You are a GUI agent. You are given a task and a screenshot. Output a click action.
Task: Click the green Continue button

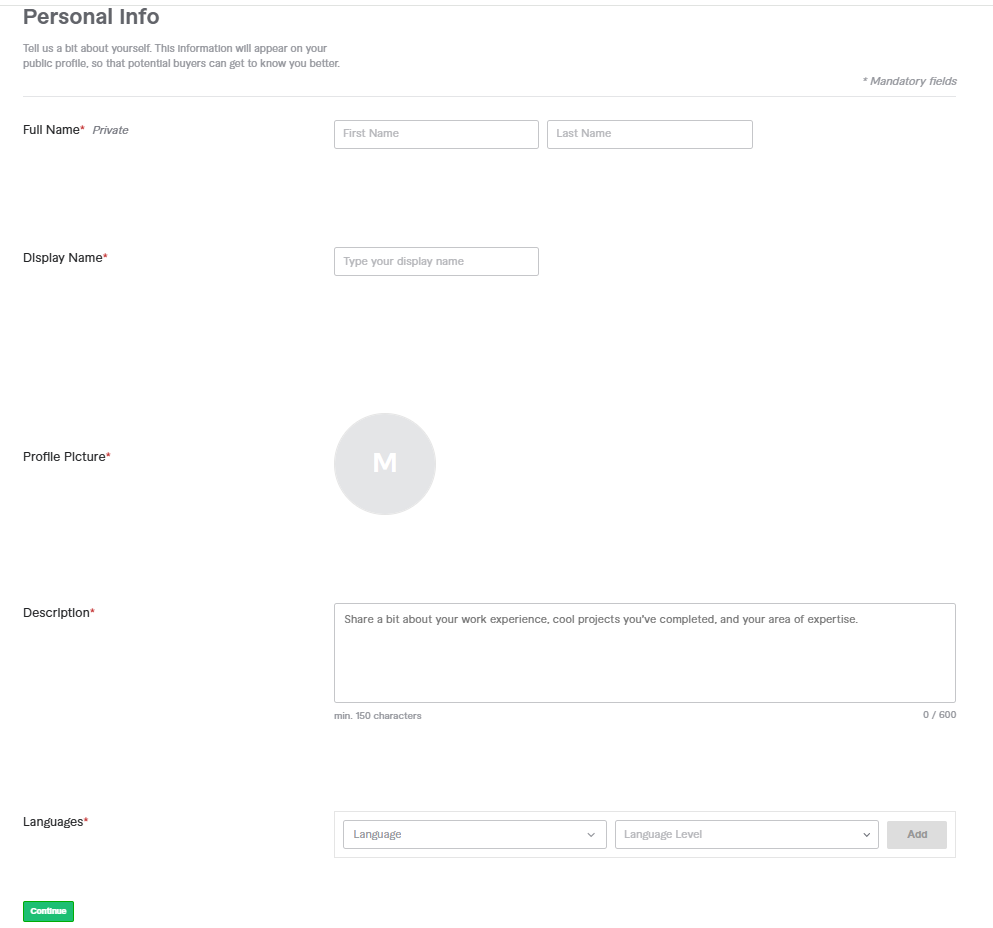pos(48,911)
